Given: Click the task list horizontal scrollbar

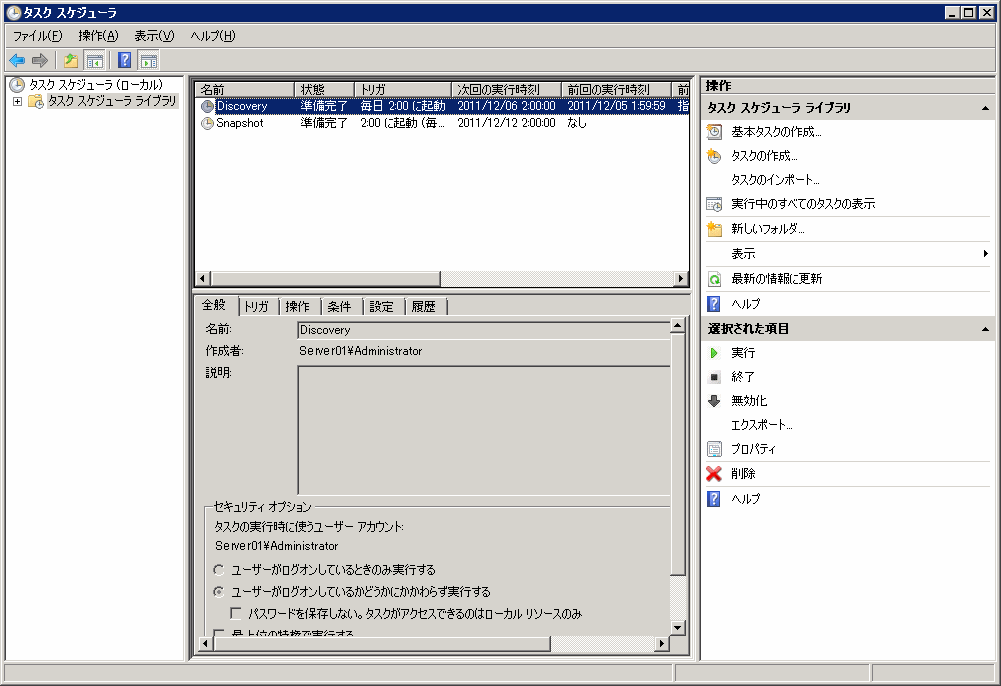Looking at the screenshot, I should click(440, 278).
